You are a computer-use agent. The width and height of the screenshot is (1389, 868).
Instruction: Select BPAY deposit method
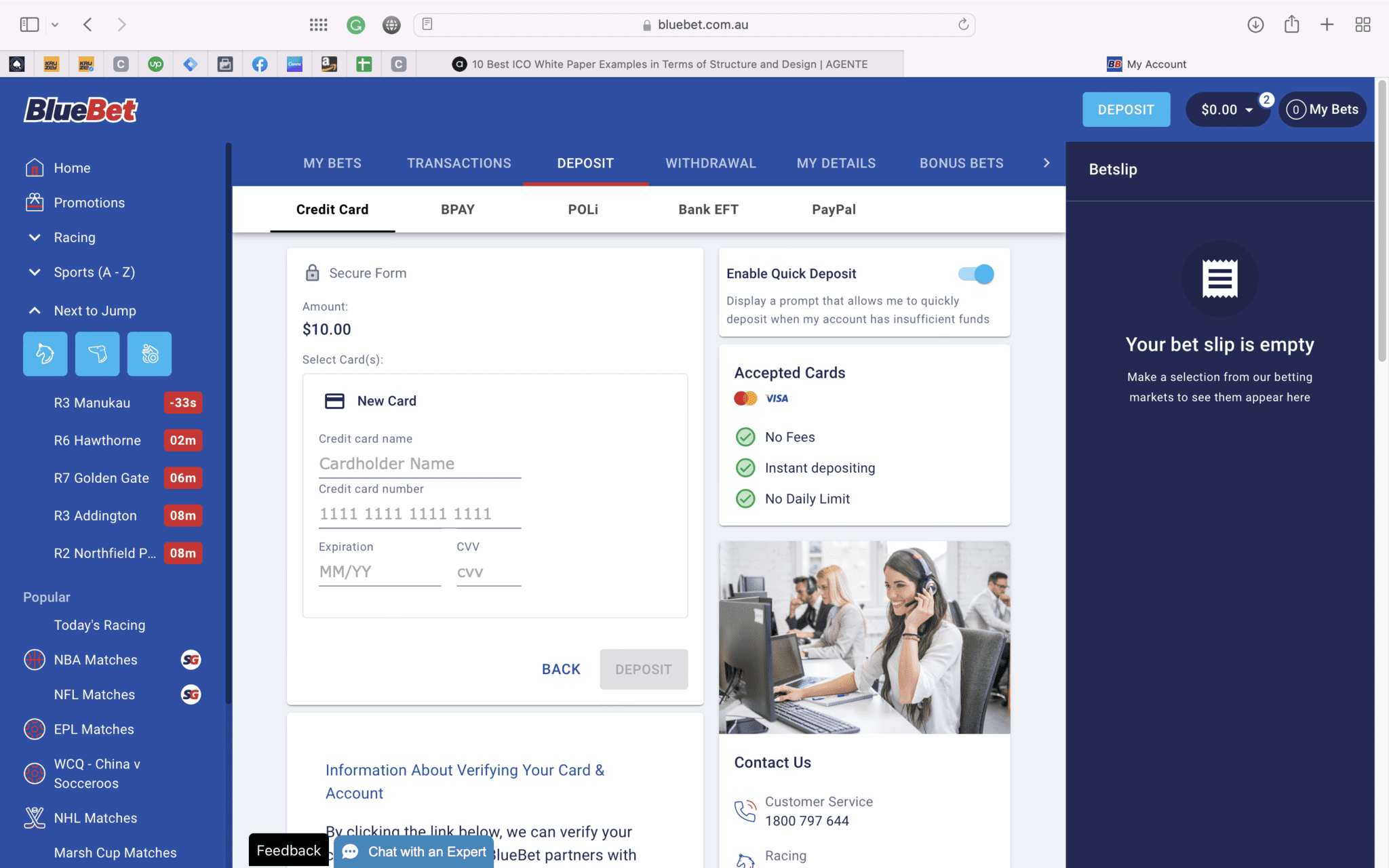coord(458,210)
